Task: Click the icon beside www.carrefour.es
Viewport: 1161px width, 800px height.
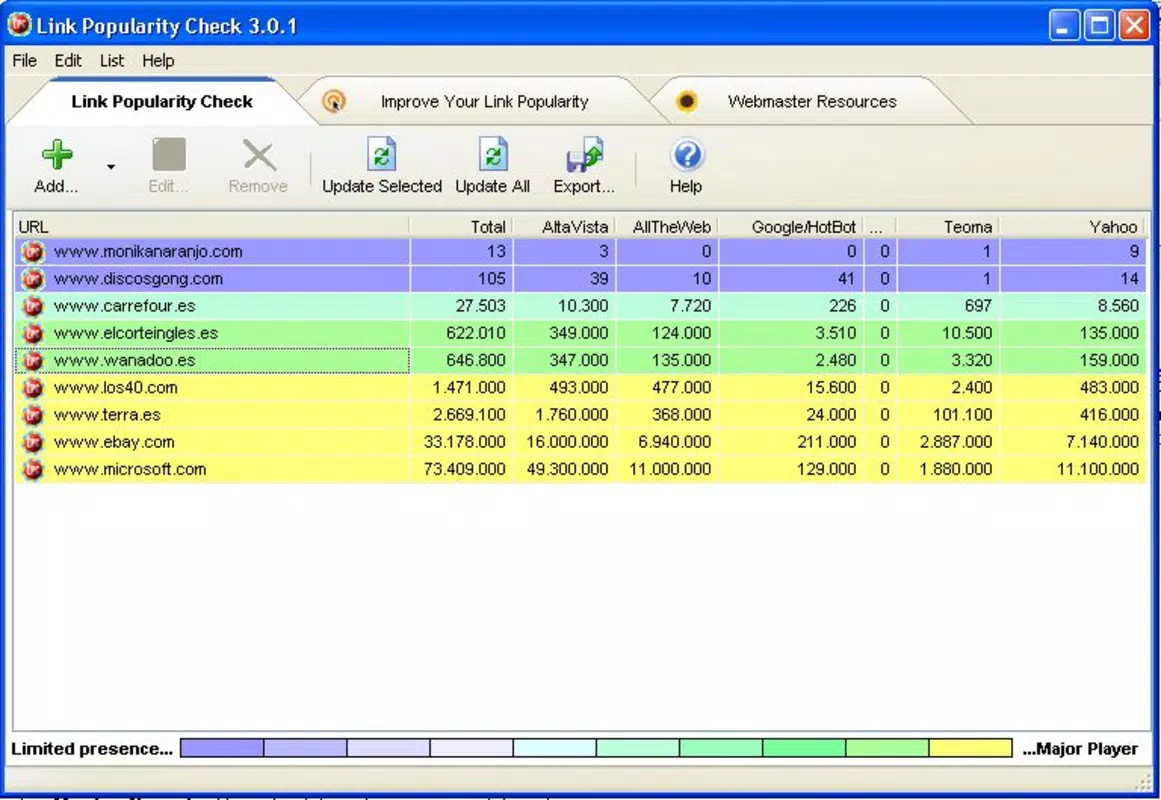Action: (33, 306)
